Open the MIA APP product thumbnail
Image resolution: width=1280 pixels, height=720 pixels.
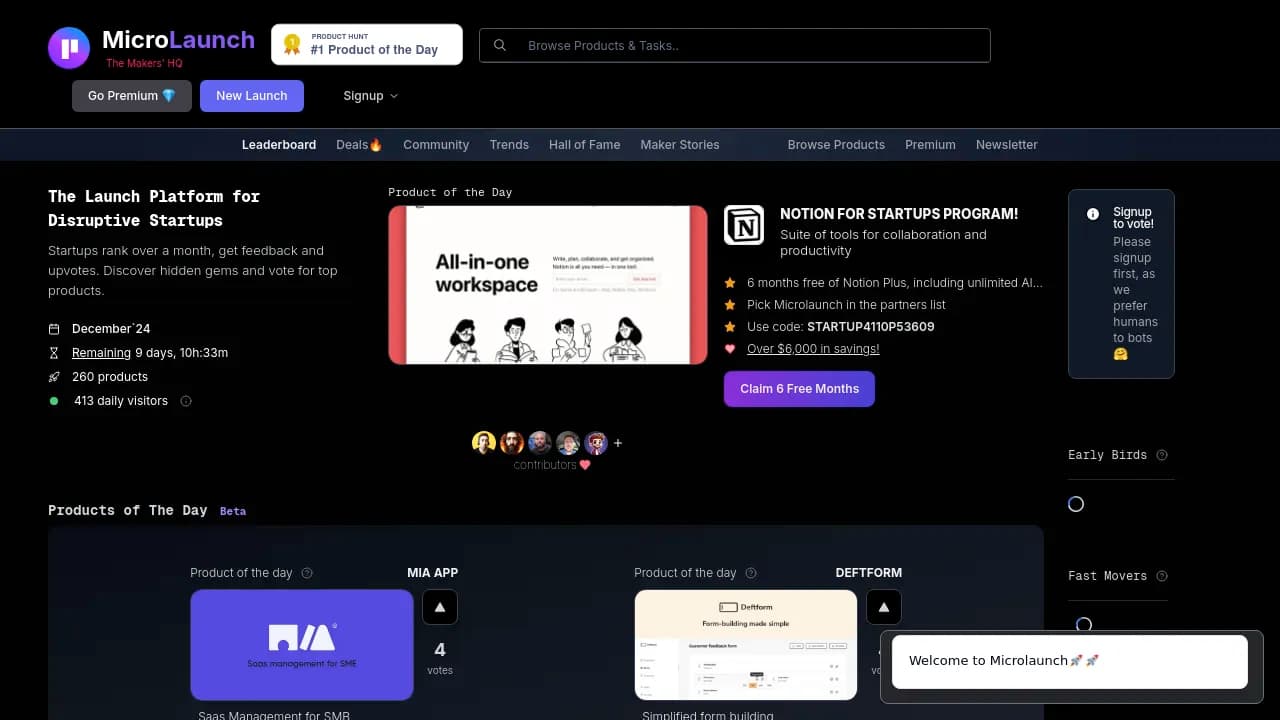point(302,645)
